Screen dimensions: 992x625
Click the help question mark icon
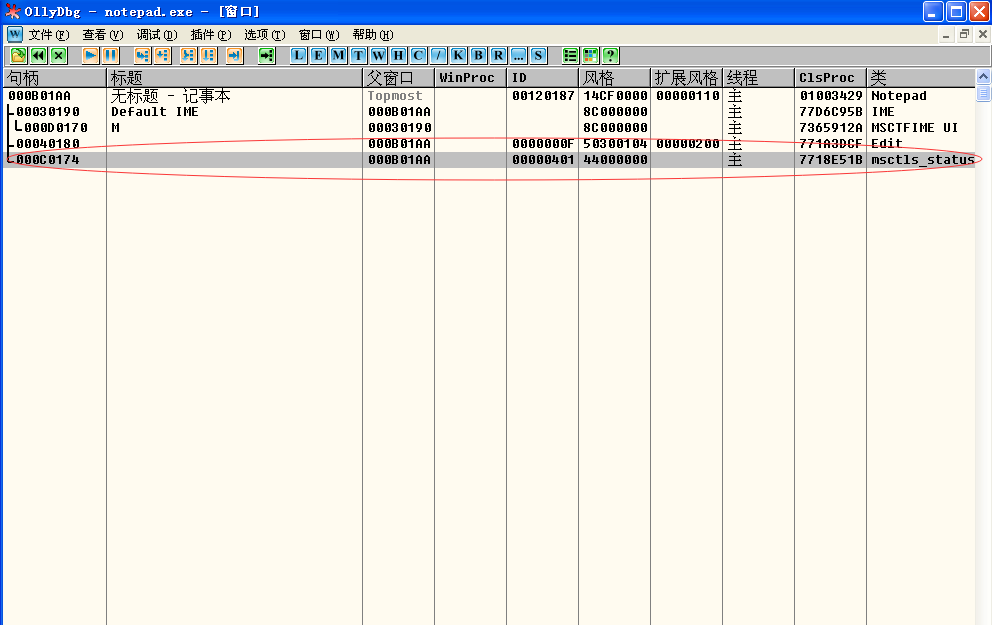611,56
